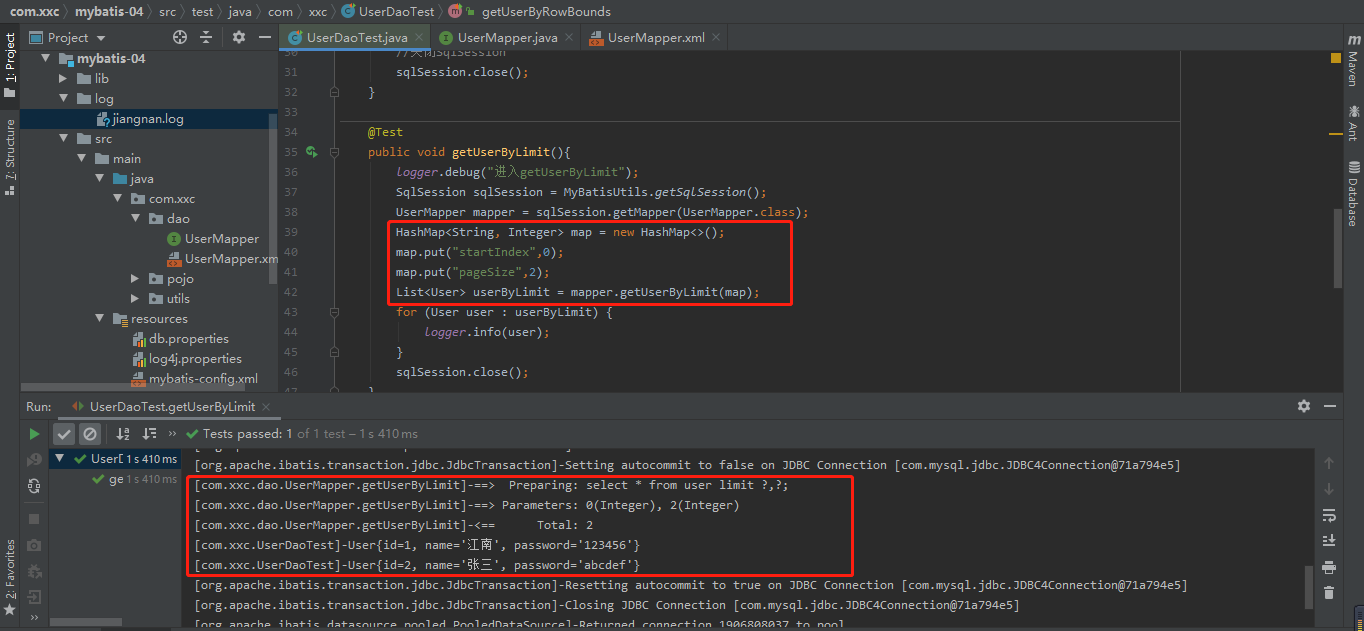Viewport: 1364px width, 631px height.
Task: Run test from line 35 gutter icon
Action: [312, 152]
